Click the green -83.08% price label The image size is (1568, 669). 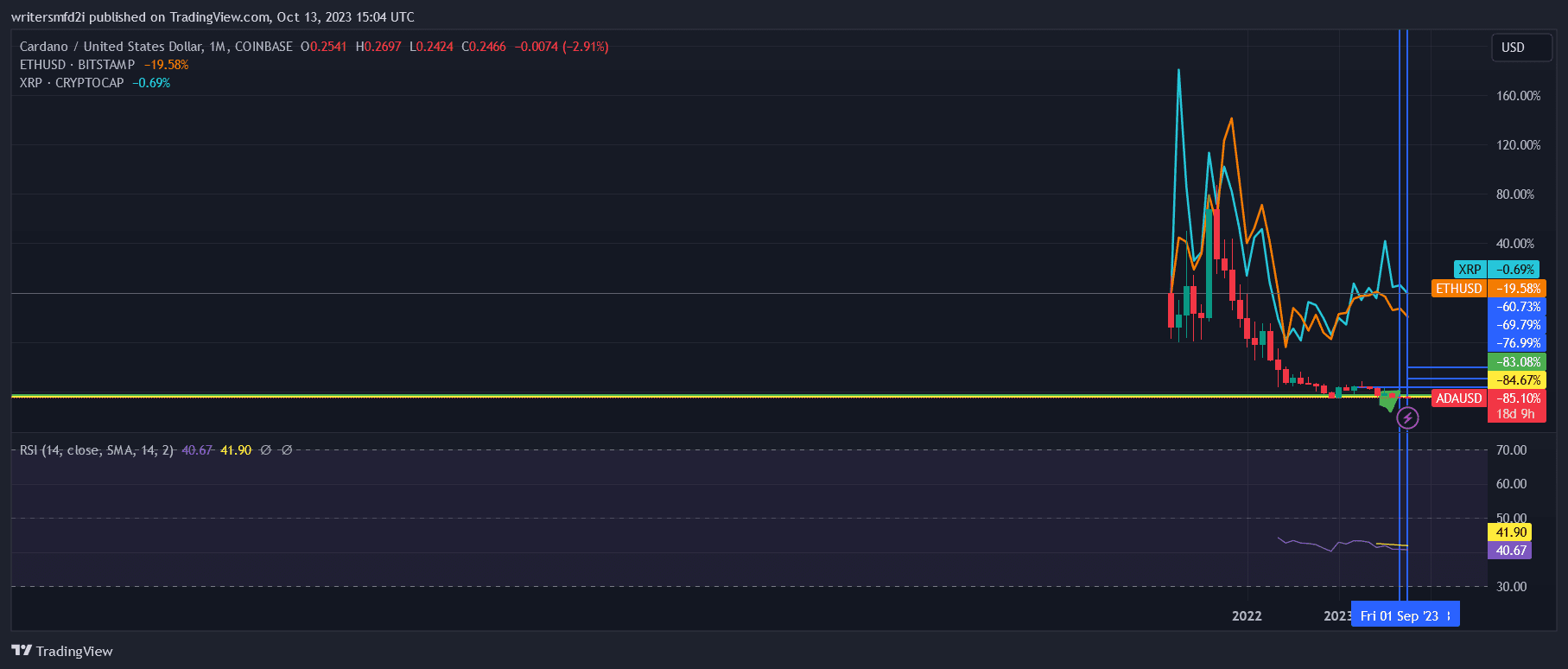[1516, 362]
